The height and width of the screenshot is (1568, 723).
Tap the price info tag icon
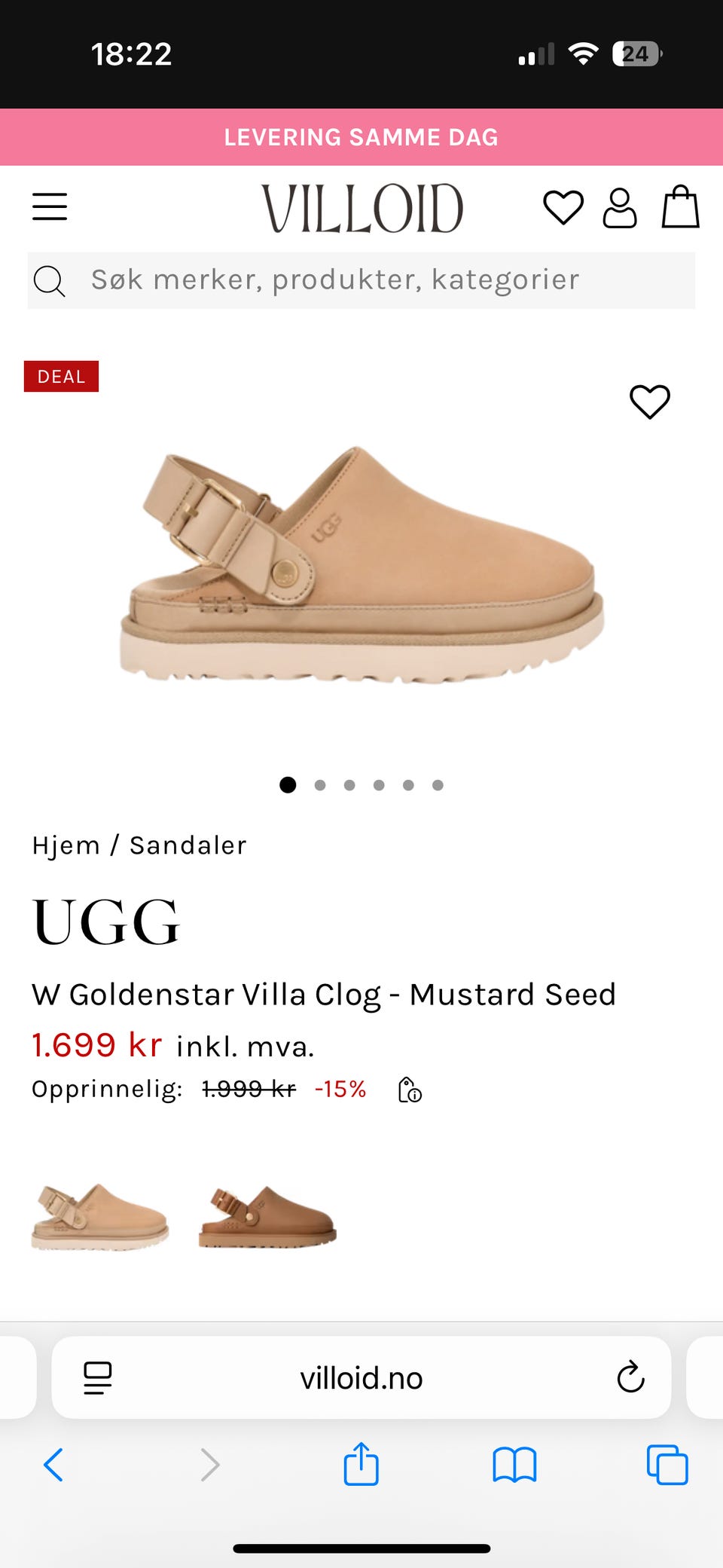(x=410, y=1090)
